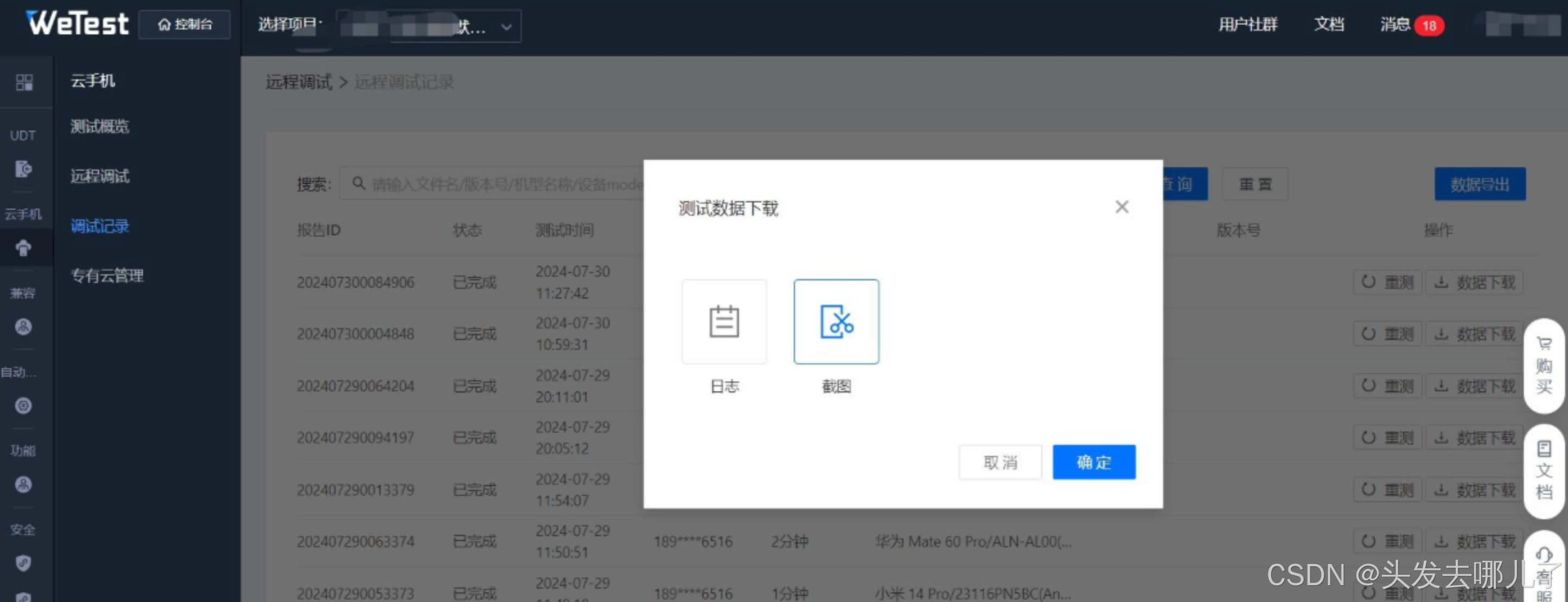The width and height of the screenshot is (1568, 602).
Task: Close the 测试数据下载 dialog
Action: pyautogui.click(x=1121, y=207)
